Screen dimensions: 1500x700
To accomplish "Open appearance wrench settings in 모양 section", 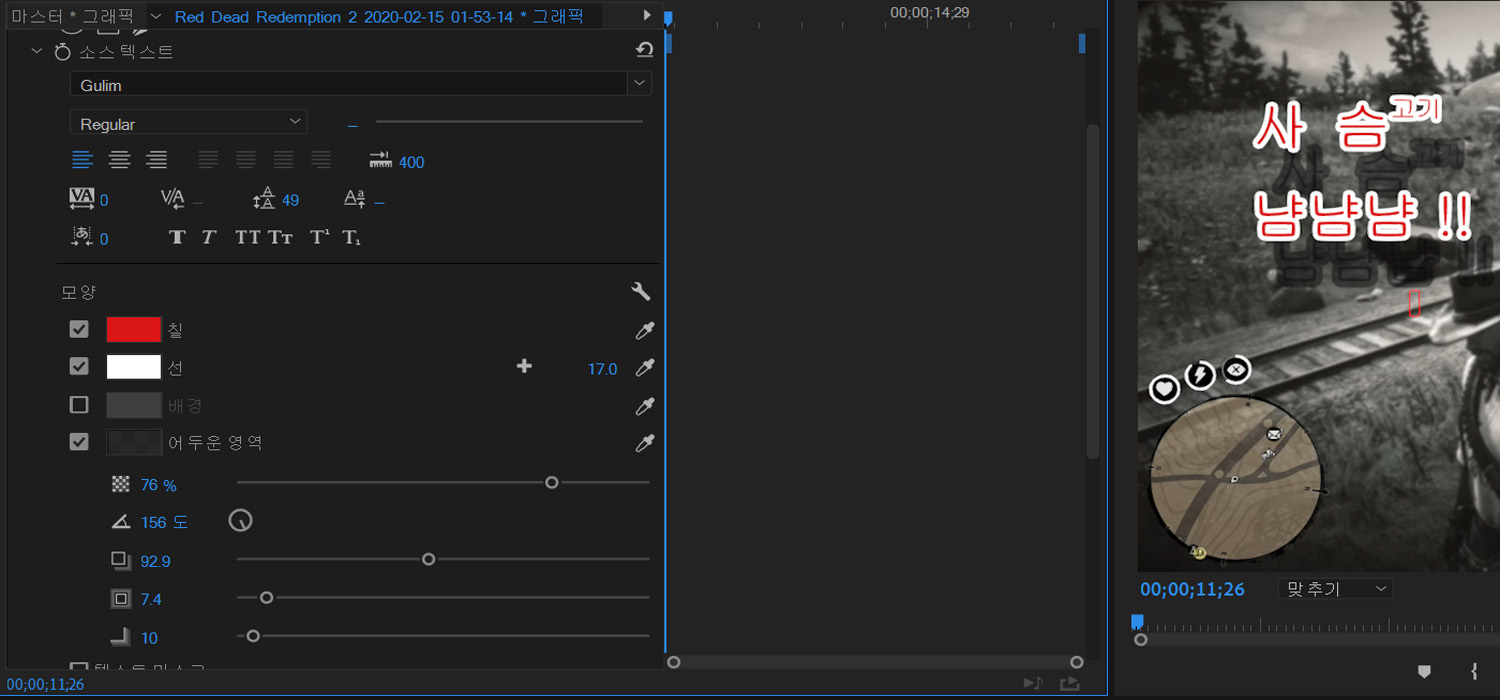I will (641, 292).
